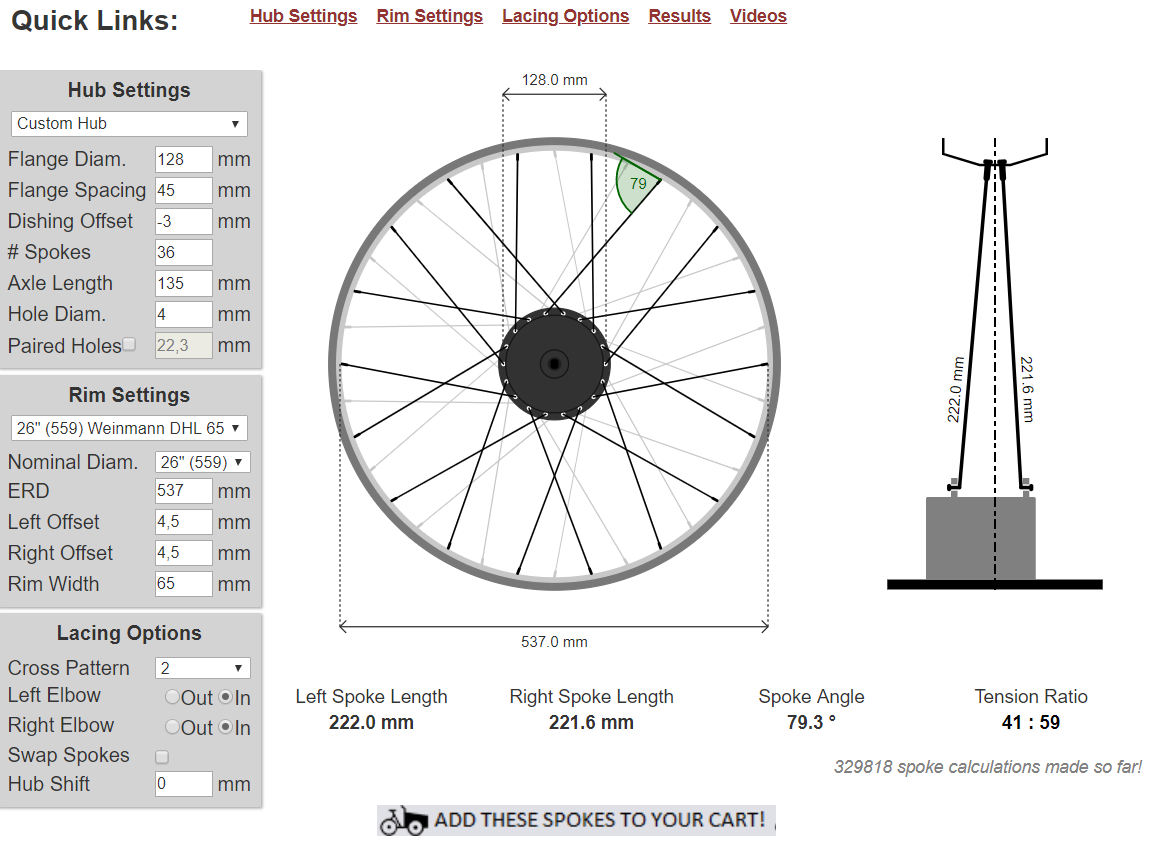Click the Flange Diam. input field

pos(184,160)
